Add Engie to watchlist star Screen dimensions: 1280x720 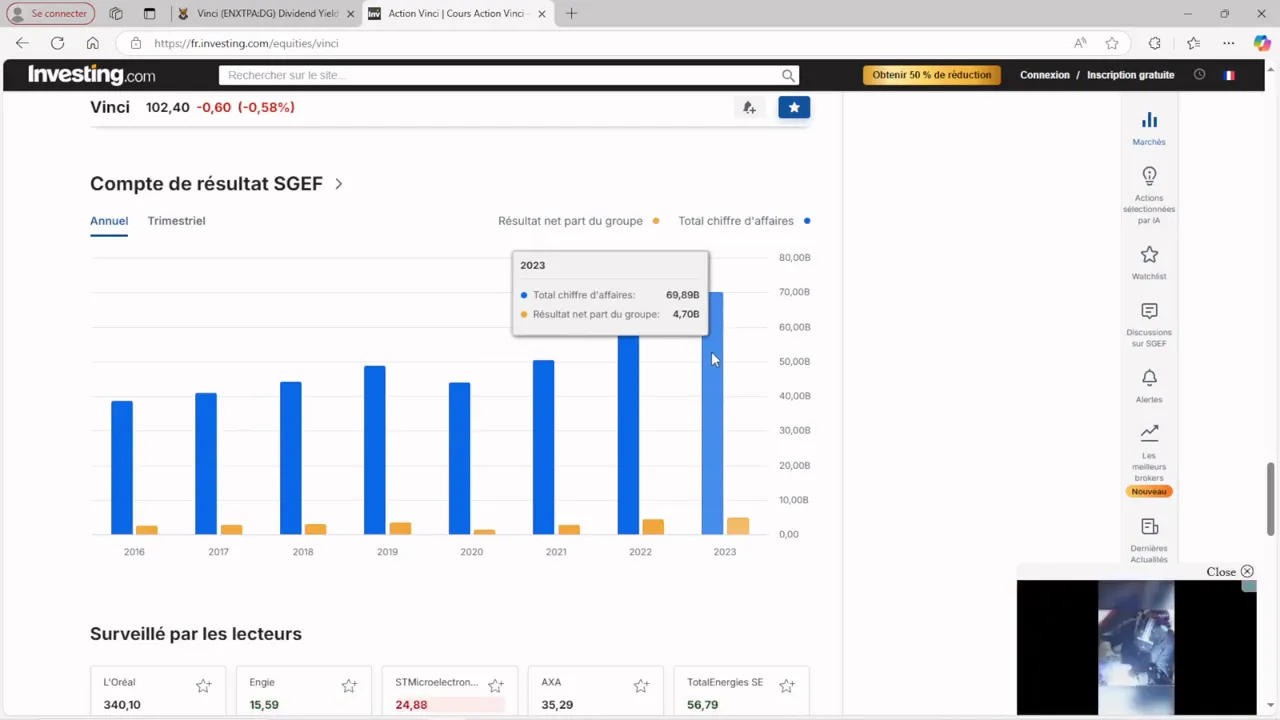tap(349, 686)
